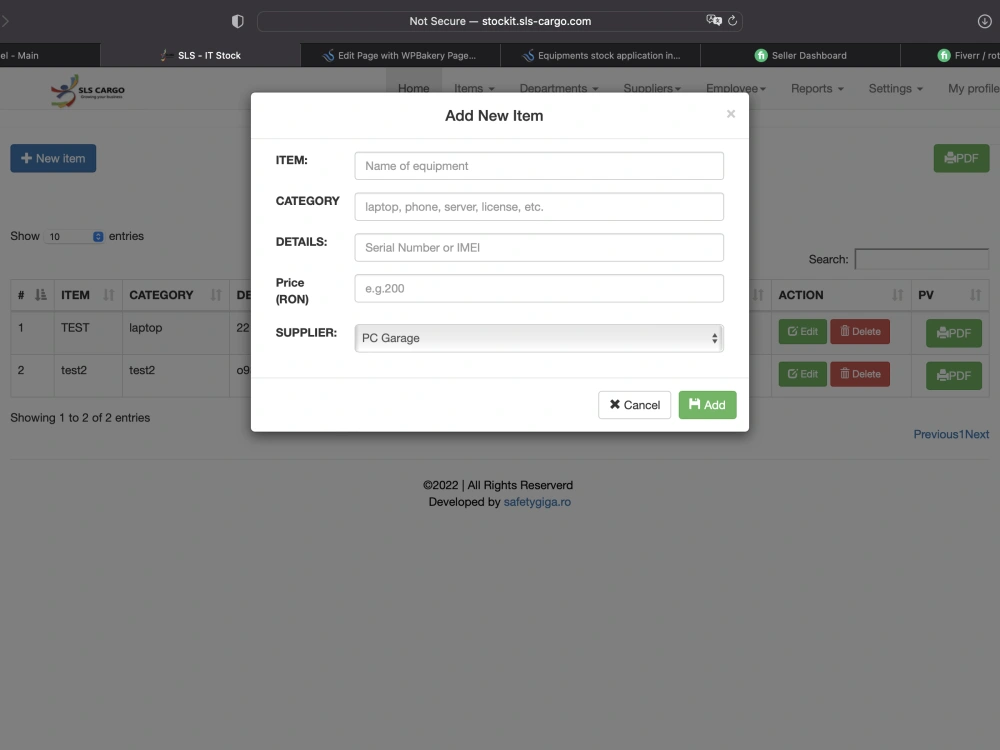Go to the Home page

[x=413, y=89]
